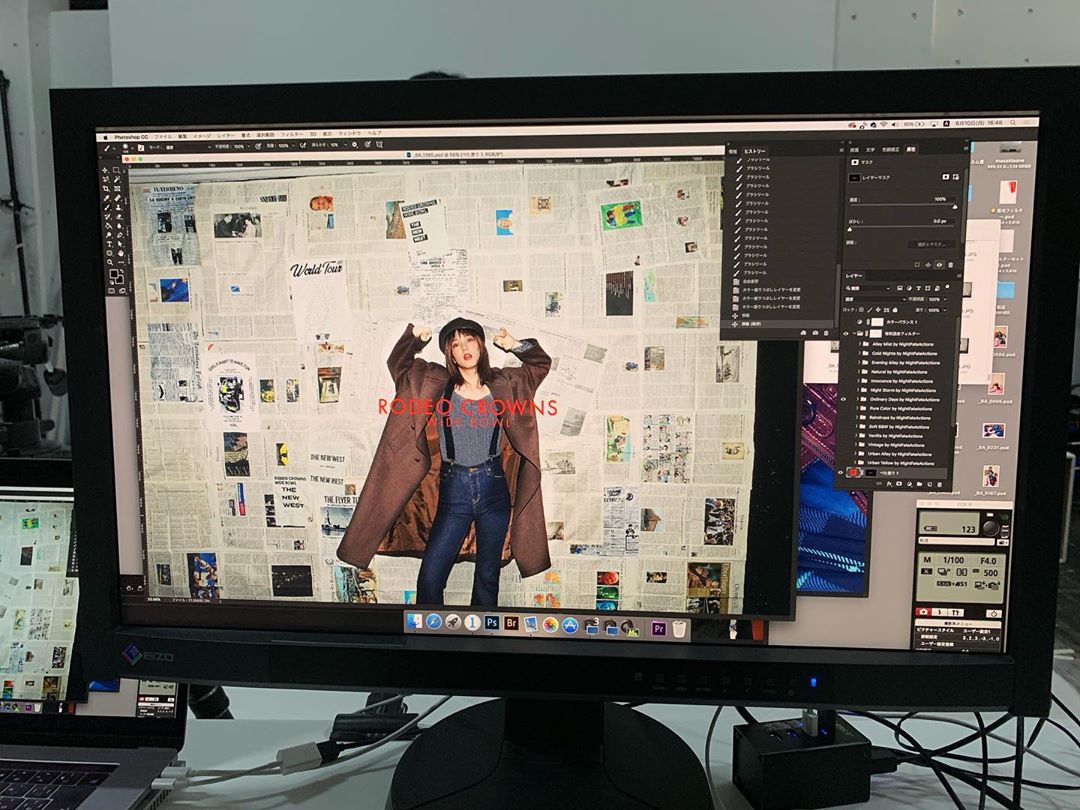Hide the red fill layer at the bottom
Screen dimensions: 1080x810
841,472
